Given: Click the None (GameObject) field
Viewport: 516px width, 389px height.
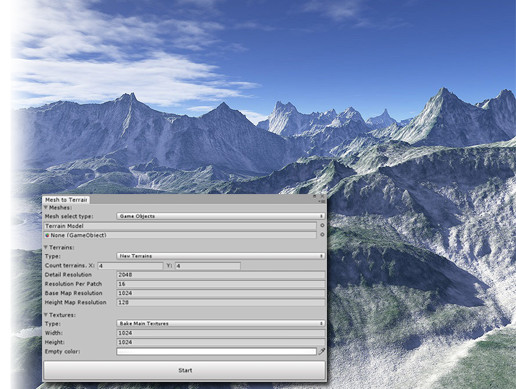Looking at the screenshot, I should 180,235.
